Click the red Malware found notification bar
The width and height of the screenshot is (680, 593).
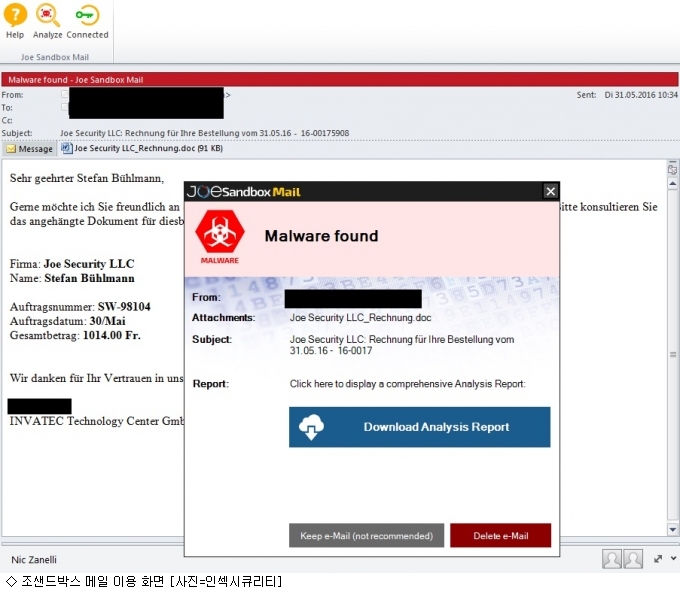point(340,80)
